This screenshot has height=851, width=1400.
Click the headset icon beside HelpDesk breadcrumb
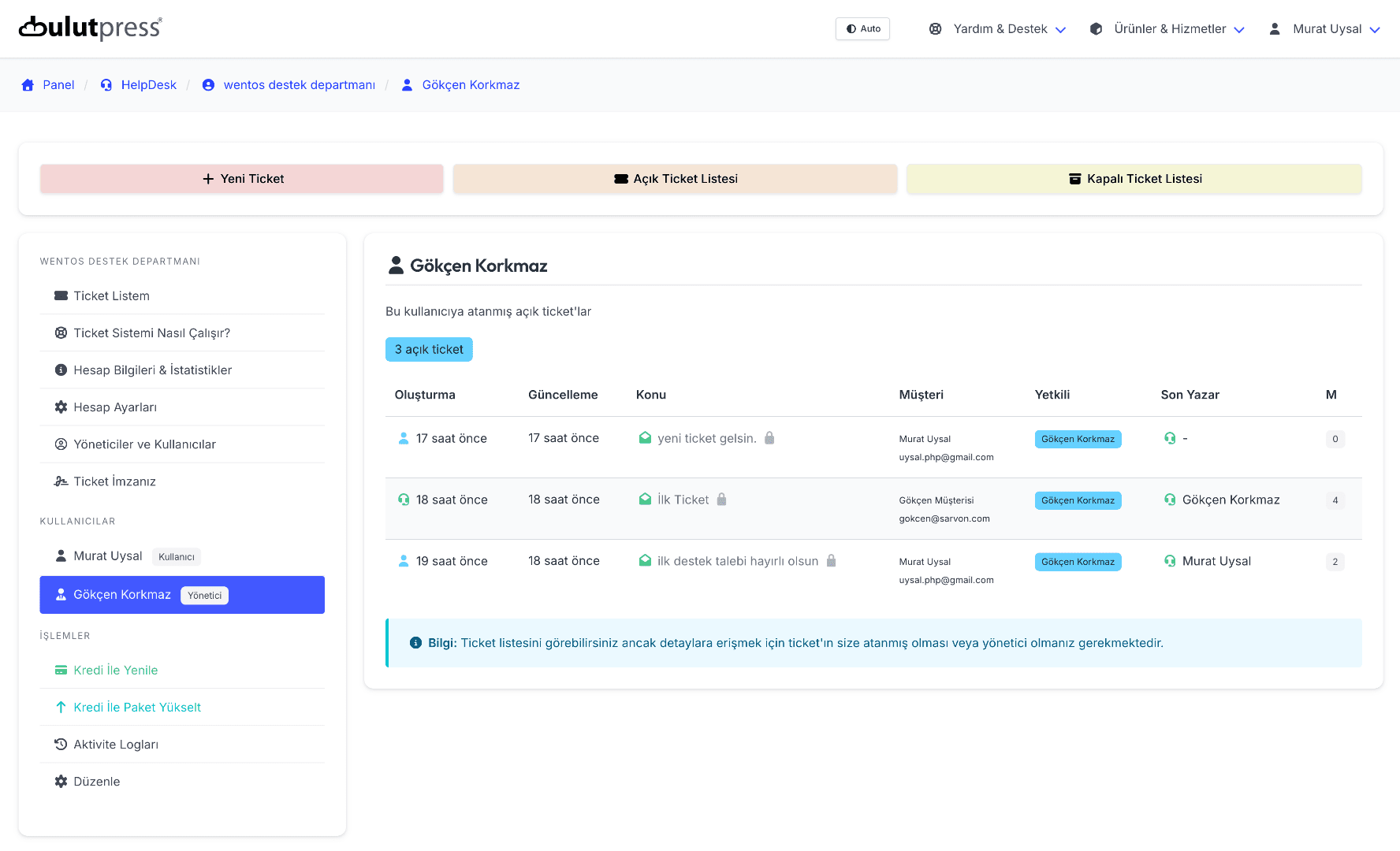coord(106,85)
